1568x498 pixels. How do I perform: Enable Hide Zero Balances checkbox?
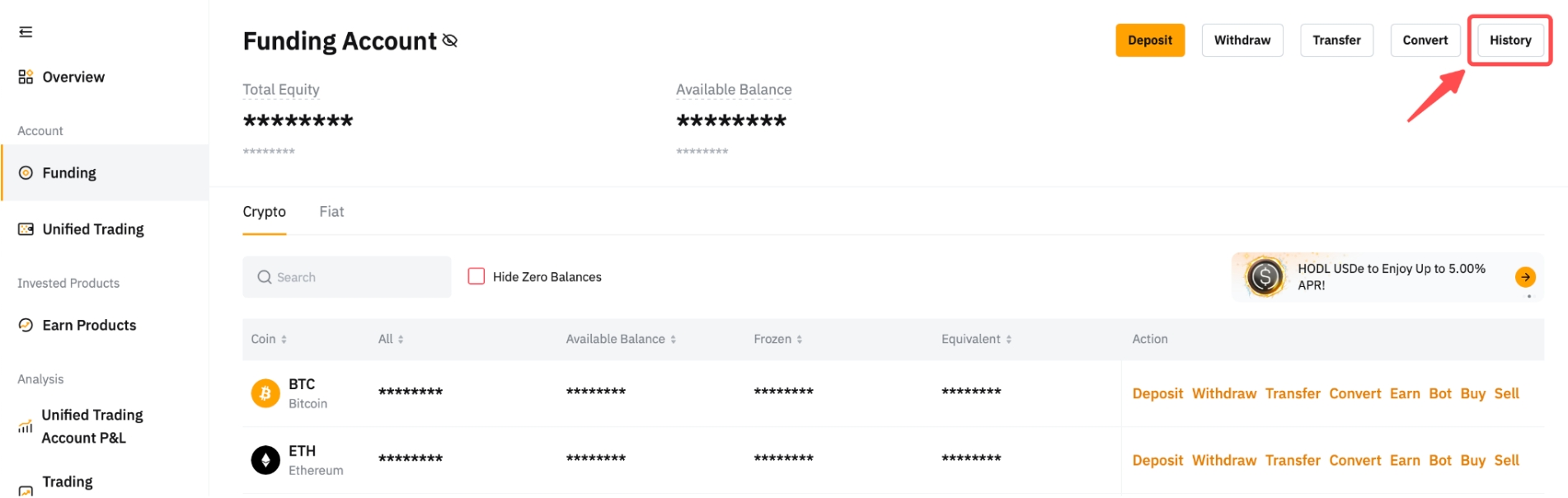pos(477,276)
